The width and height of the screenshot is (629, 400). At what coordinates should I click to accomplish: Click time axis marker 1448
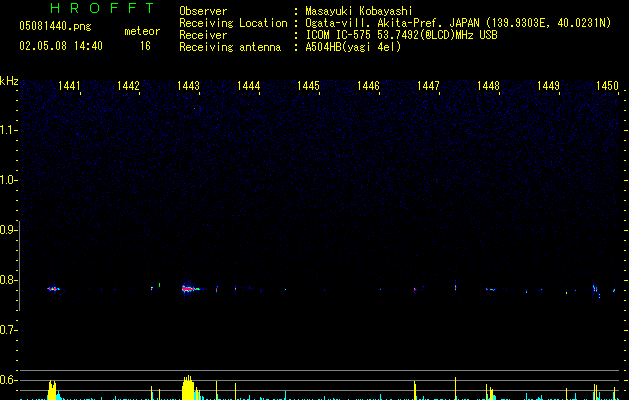click(x=488, y=86)
